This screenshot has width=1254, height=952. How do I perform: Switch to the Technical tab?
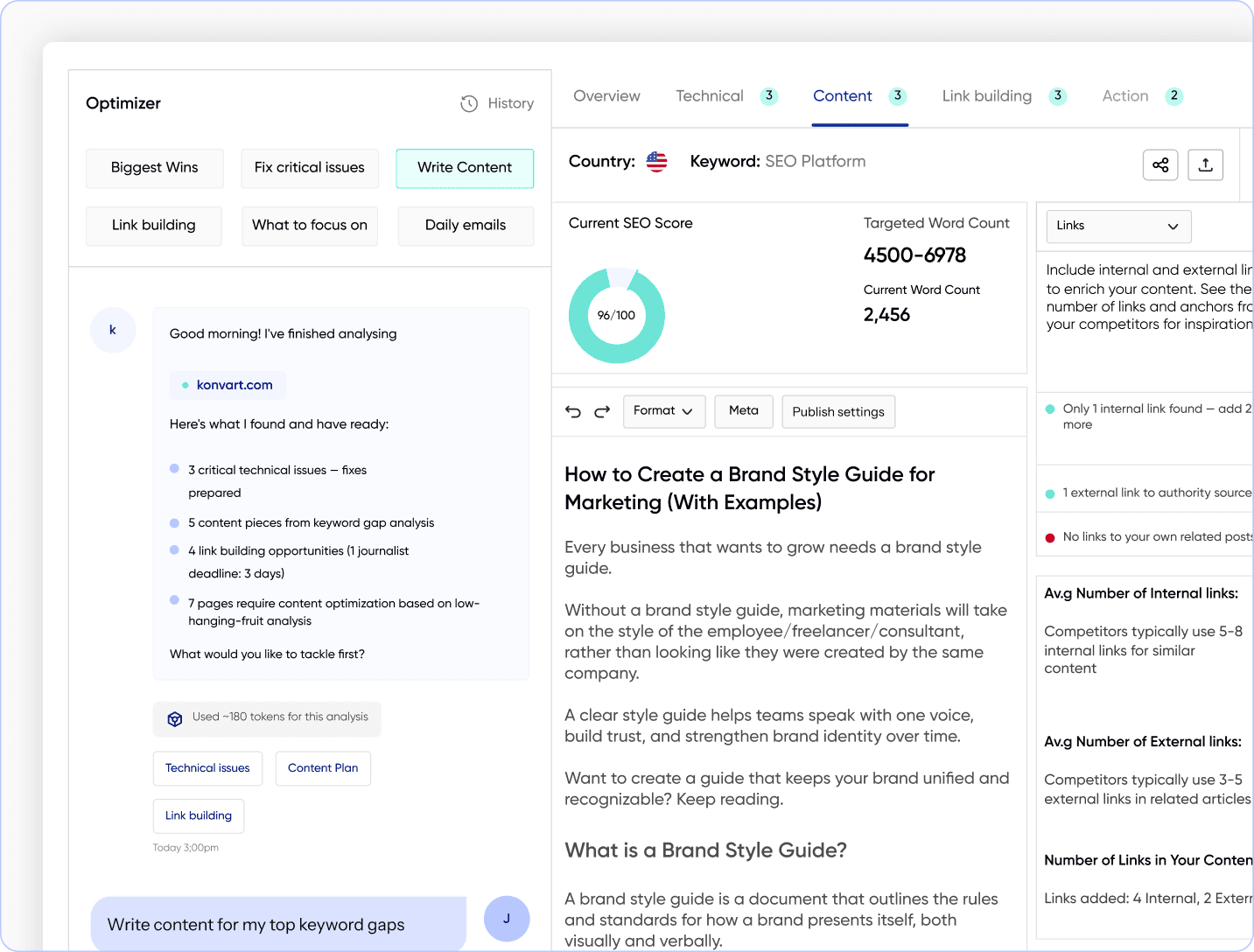coord(710,96)
